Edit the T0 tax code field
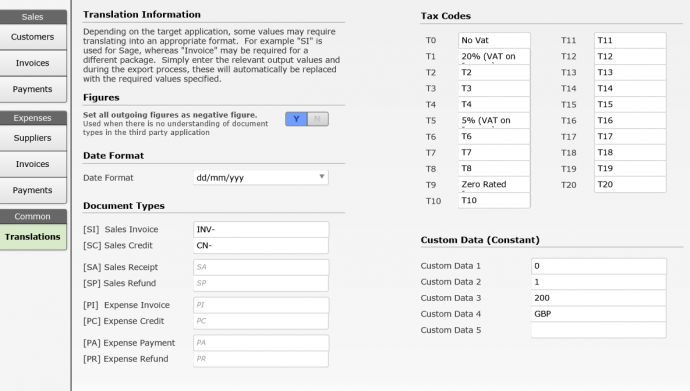The image size is (690, 391). click(x=494, y=40)
